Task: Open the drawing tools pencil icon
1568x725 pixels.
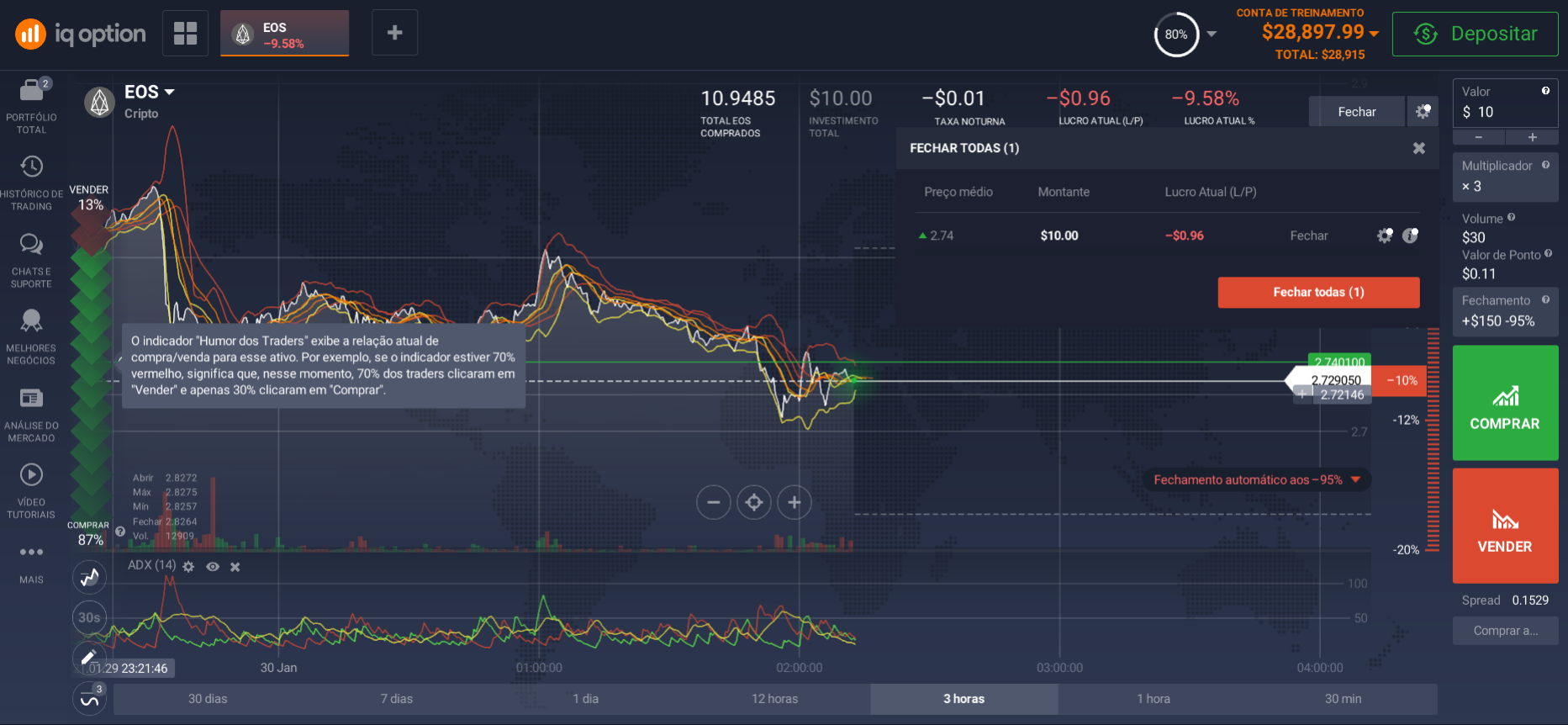Action: coord(90,658)
